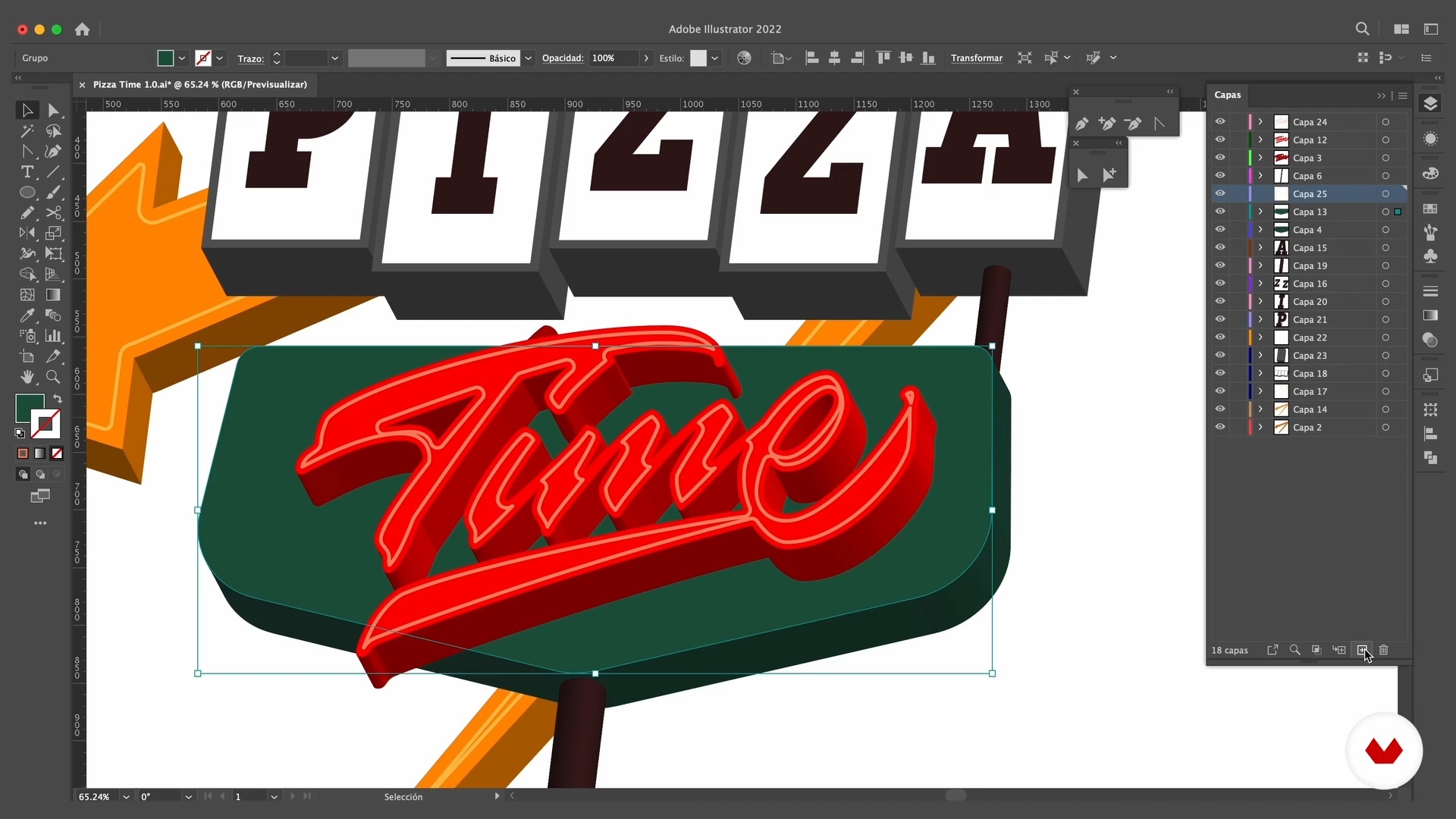Click the artboard number field
Viewport: 1456px width, 819px height.
click(250, 797)
